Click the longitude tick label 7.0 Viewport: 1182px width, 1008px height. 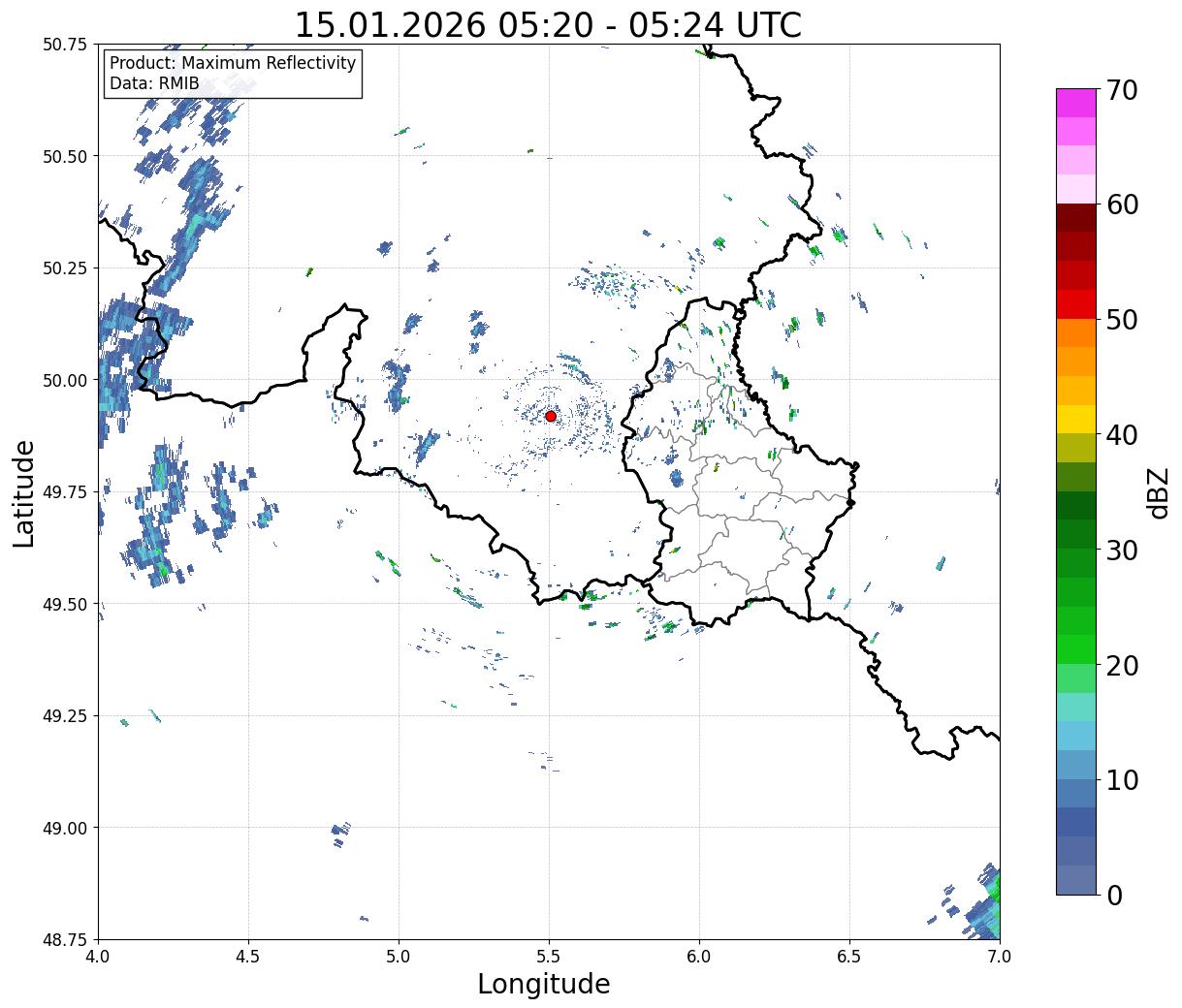tap(1000, 957)
